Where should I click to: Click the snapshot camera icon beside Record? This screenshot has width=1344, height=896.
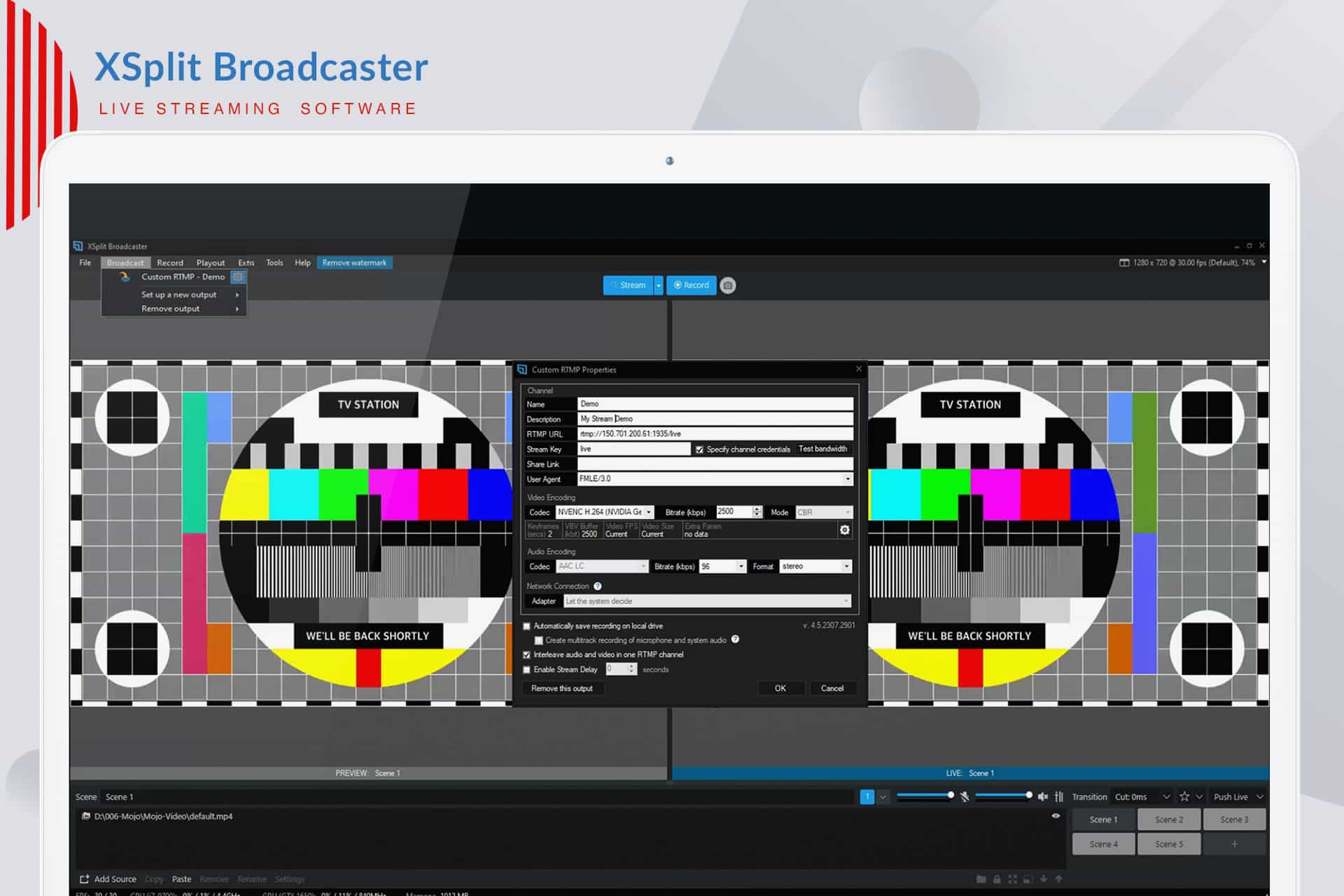click(728, 285)
